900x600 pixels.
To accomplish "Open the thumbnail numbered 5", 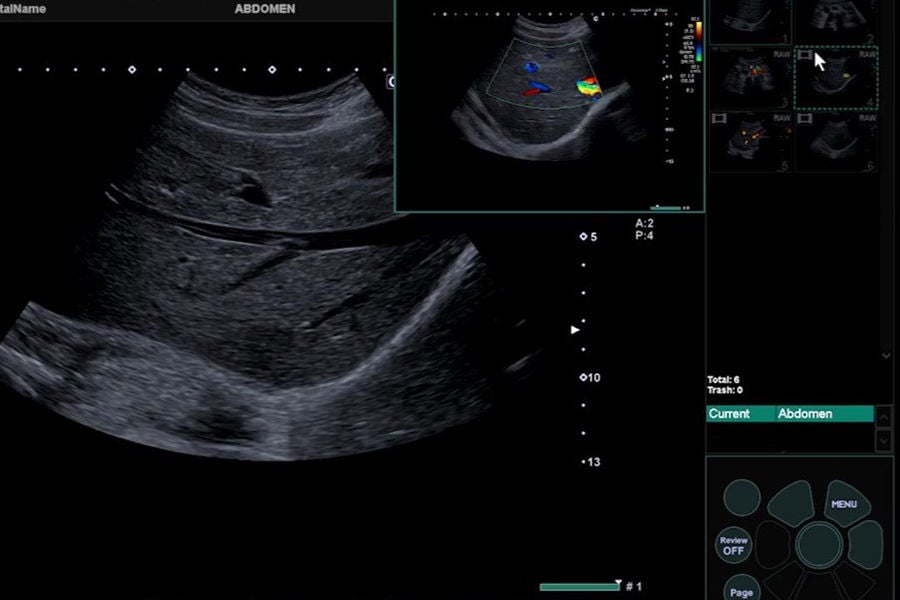I will (x=751, y=142).
